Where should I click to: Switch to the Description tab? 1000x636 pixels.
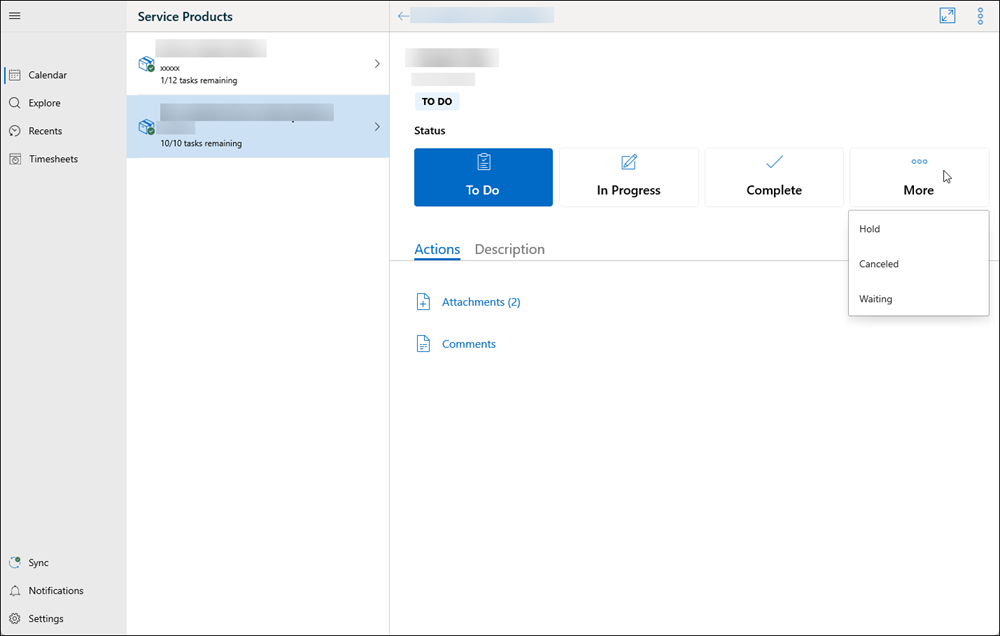pos(510,249)
